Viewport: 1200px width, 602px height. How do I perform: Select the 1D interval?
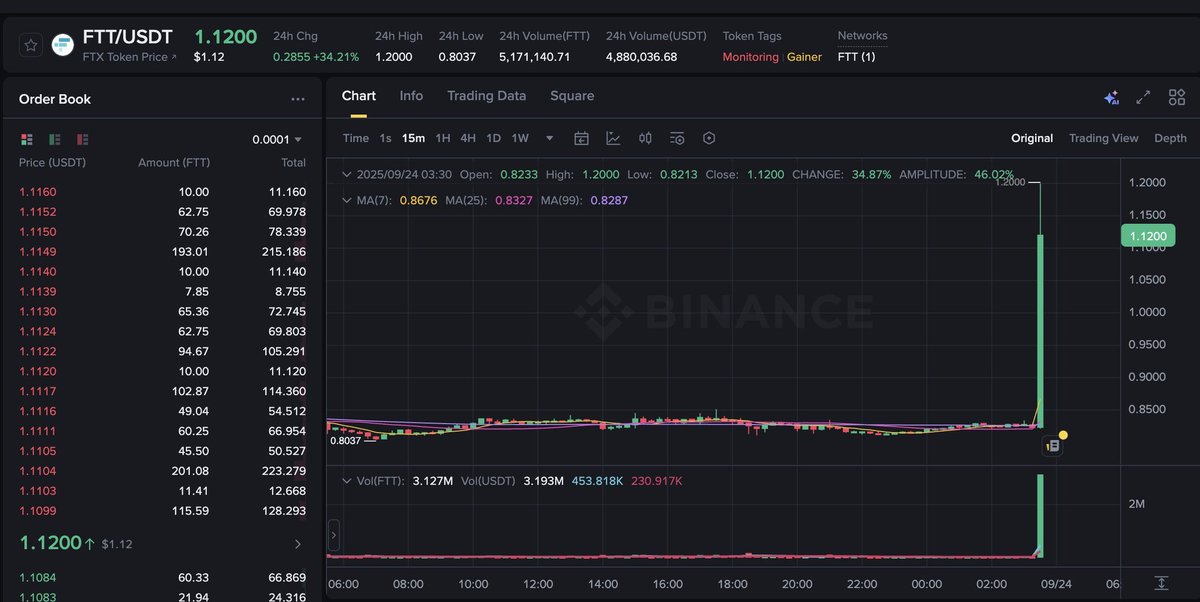tap(493, 138)
